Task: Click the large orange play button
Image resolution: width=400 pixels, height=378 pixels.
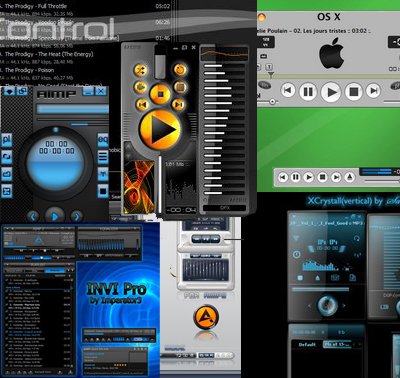Action: coord(160,129)
